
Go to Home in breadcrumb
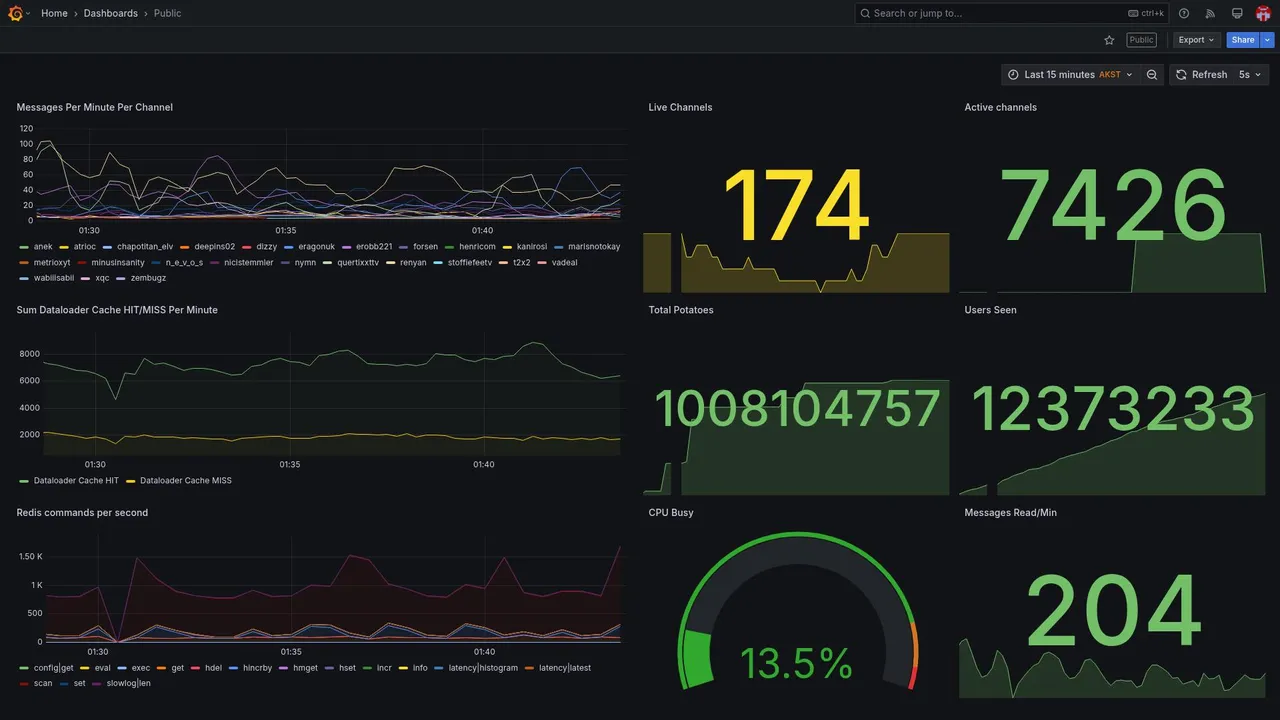click(54, 13)
